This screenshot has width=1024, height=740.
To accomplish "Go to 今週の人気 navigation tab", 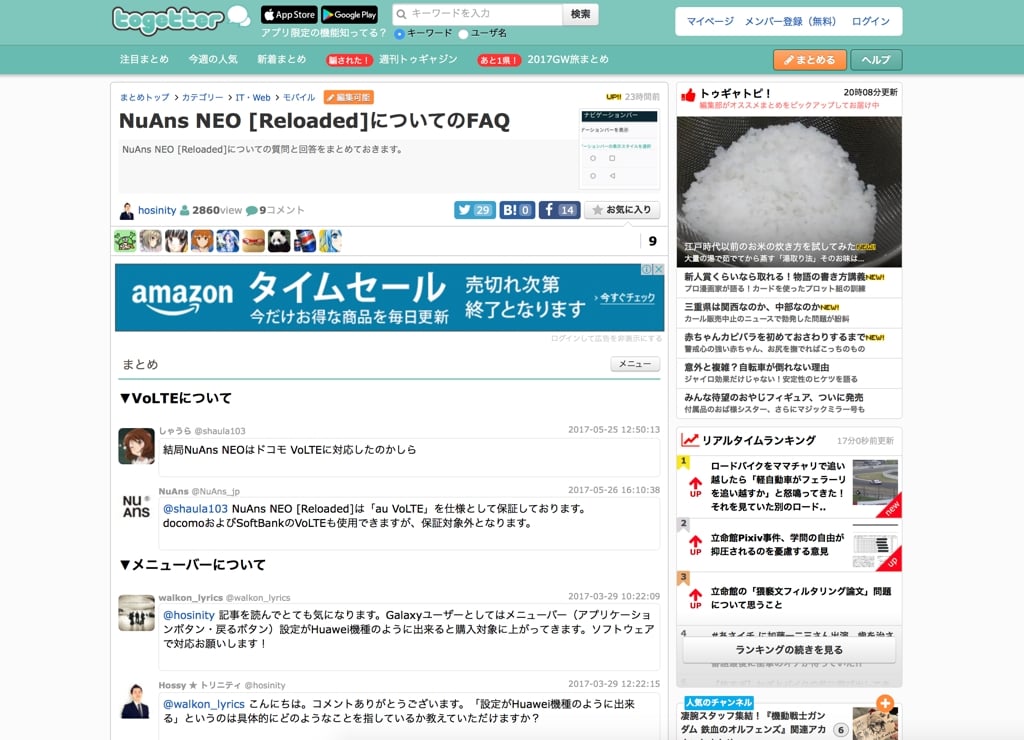I will [x=213, y=59].
